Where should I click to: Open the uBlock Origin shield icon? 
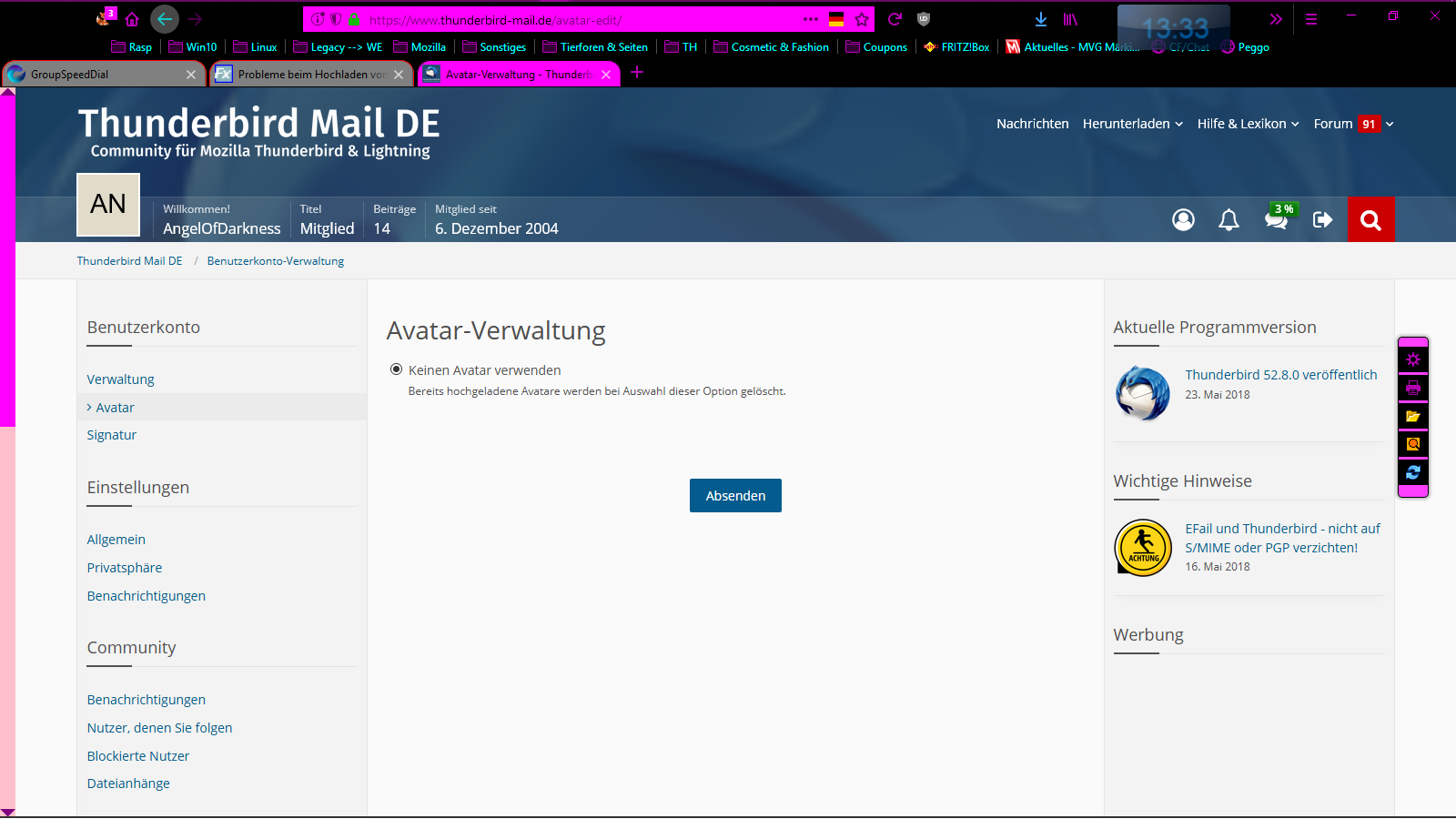(x=924, y=19)
